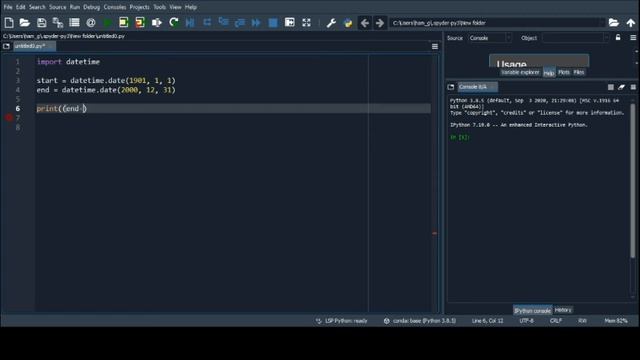Click the debugger step current line icon
Image resolution: width=640 pixels, height=360 pixels.
(x=207, y=23)
